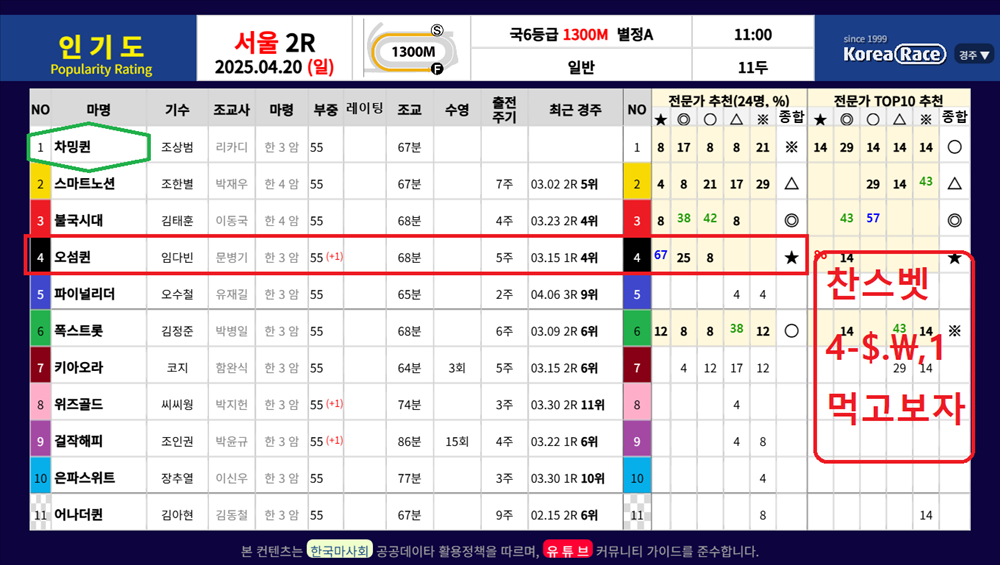Click the 최근 경주 column header
Viewport: 1000px width, 565px height.
pyautogui.click(x=575, y=110)
